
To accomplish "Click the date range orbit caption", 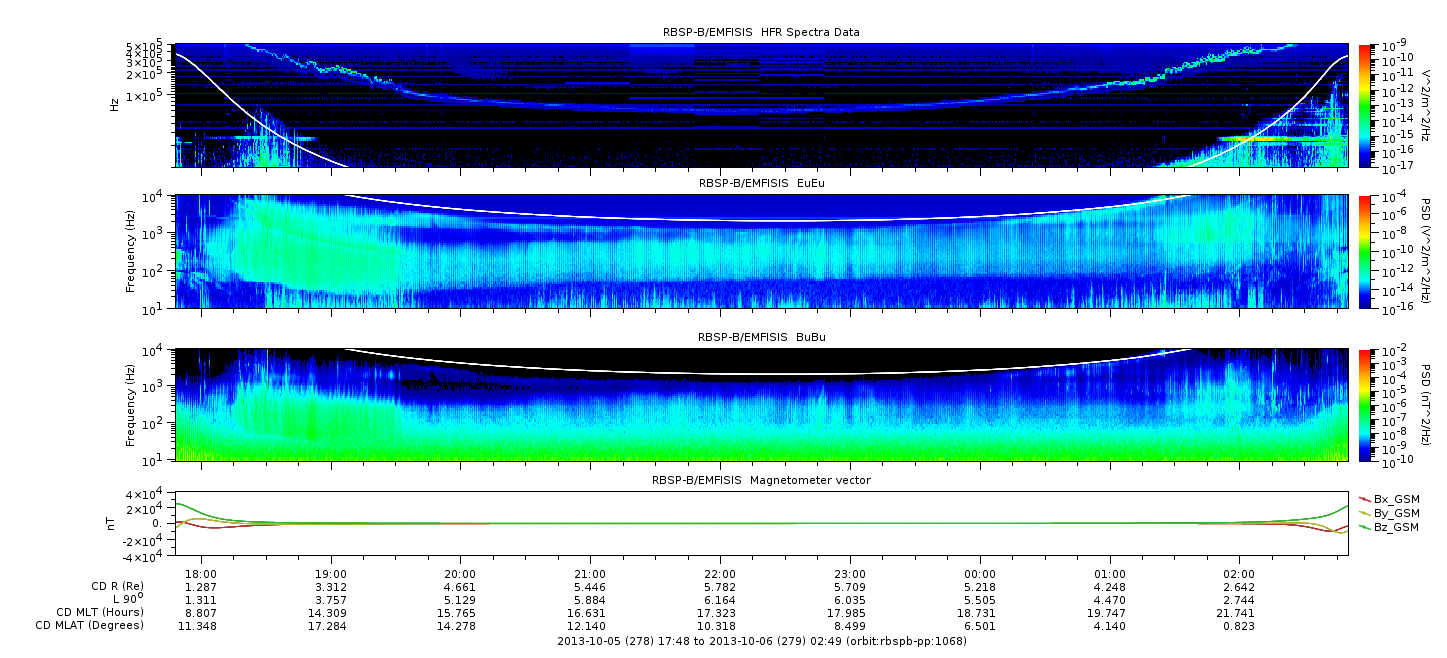I will click(x=760, y=640).
